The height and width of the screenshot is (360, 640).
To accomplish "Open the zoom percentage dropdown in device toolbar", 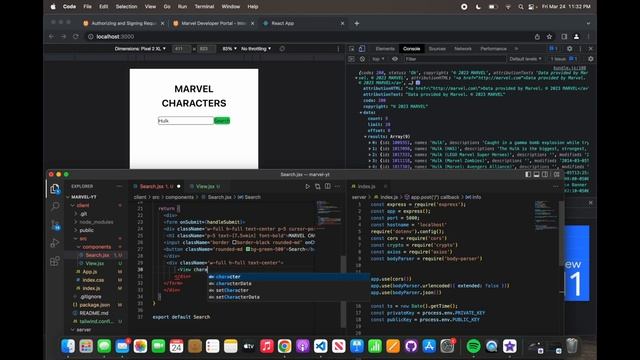I will (229, 49).
